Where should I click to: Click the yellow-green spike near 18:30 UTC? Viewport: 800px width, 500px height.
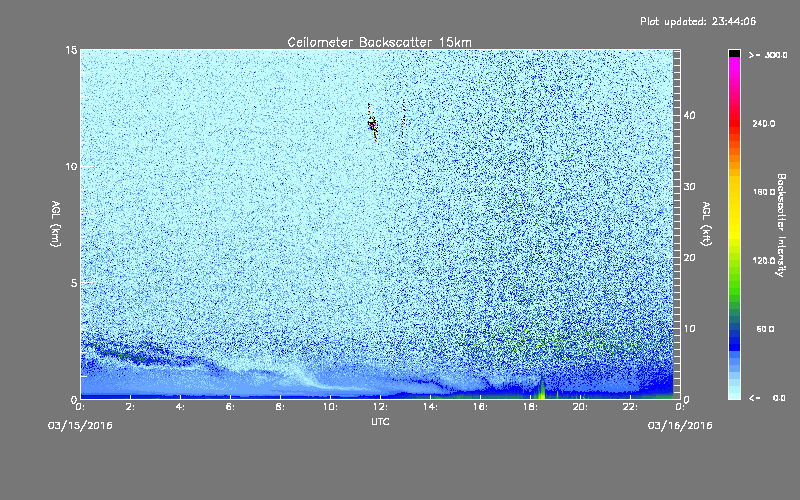click(541, 388)
